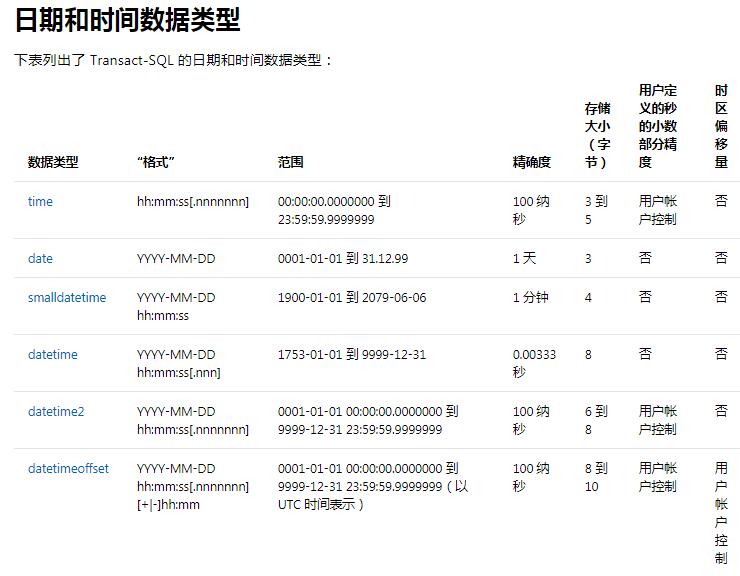Click the 1 天 precision cell
This screenshot has width=740, height=576.
point(524,259)
